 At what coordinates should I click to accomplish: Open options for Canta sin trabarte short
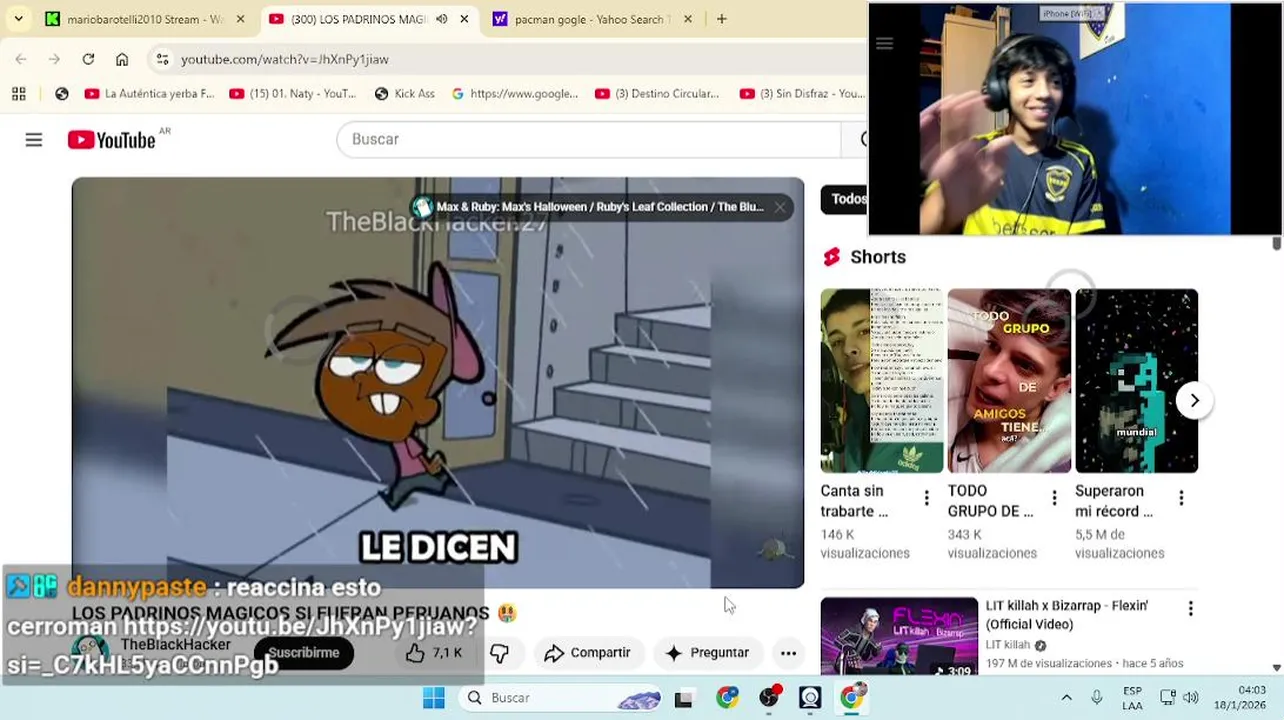click(x=926, y=498)
